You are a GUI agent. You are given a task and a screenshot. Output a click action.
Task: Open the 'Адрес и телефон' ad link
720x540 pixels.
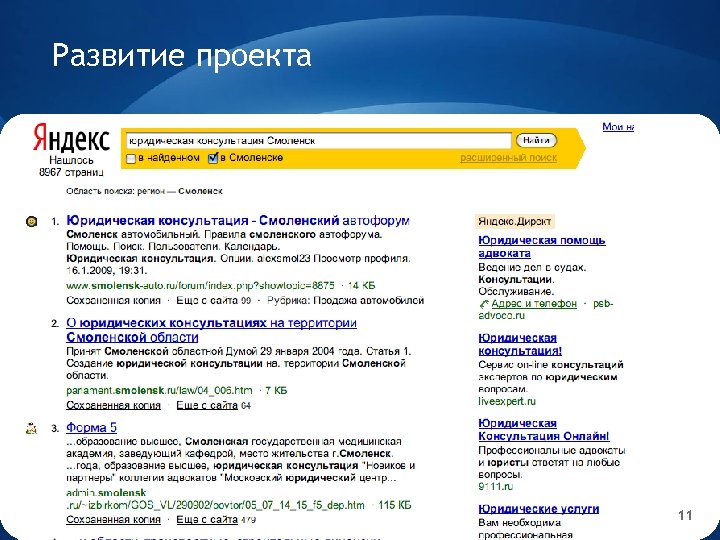[534, 304]
